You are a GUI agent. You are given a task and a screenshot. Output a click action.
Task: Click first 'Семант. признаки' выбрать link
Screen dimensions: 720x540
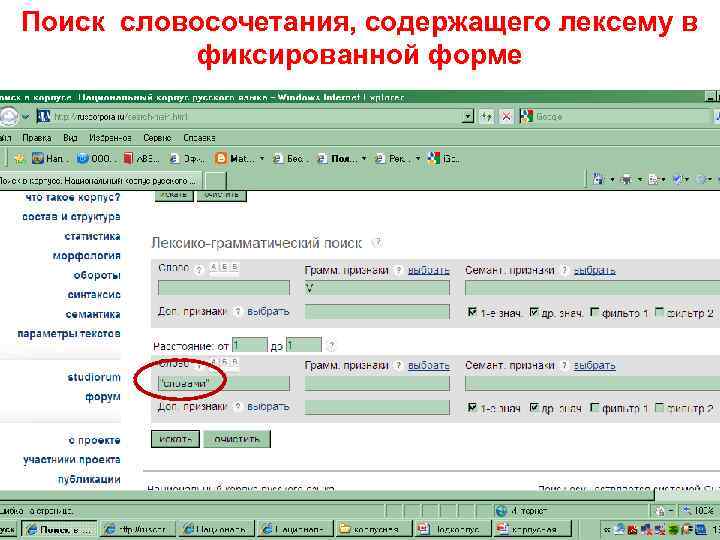coord(594,270)
